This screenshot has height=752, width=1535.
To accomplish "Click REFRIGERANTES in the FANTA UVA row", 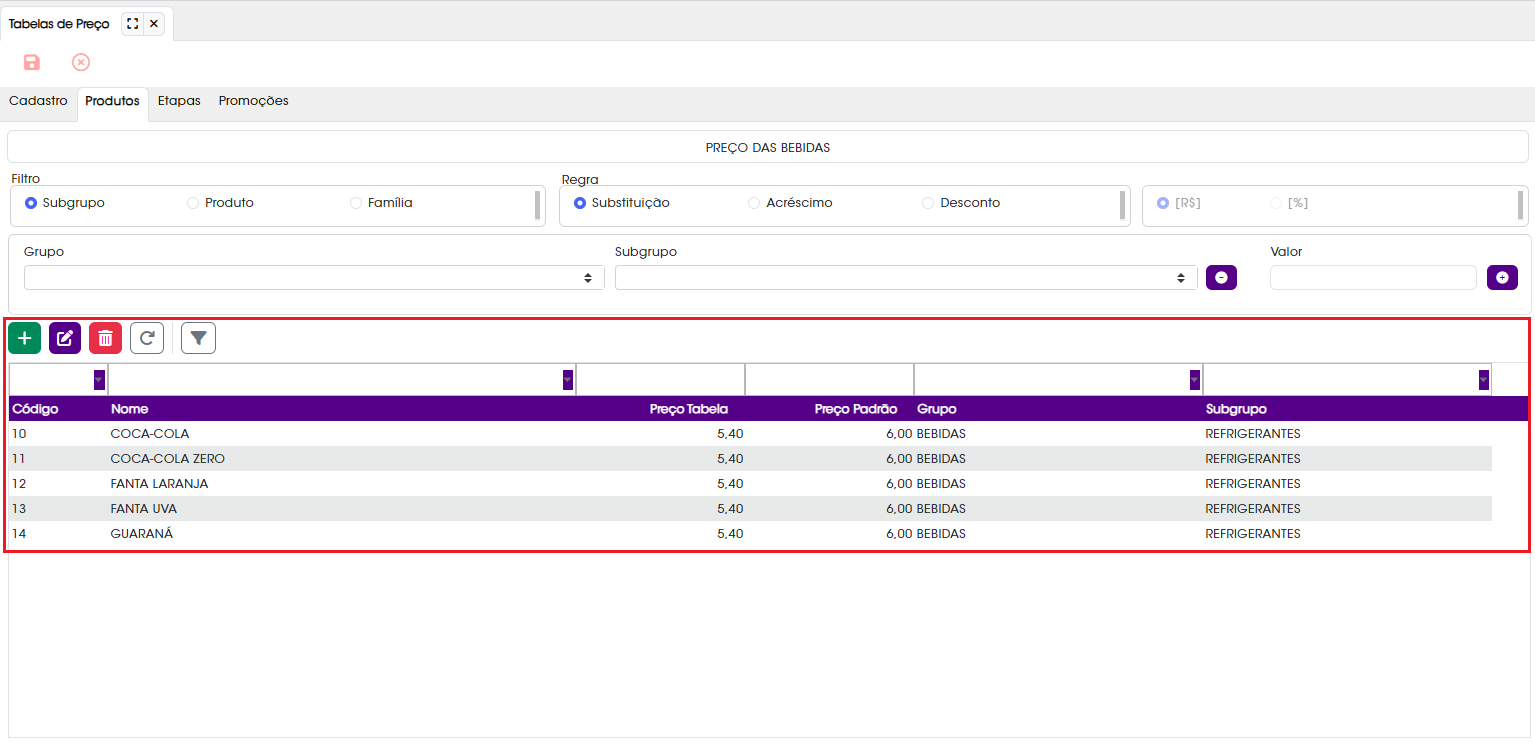I will 1253,509.
